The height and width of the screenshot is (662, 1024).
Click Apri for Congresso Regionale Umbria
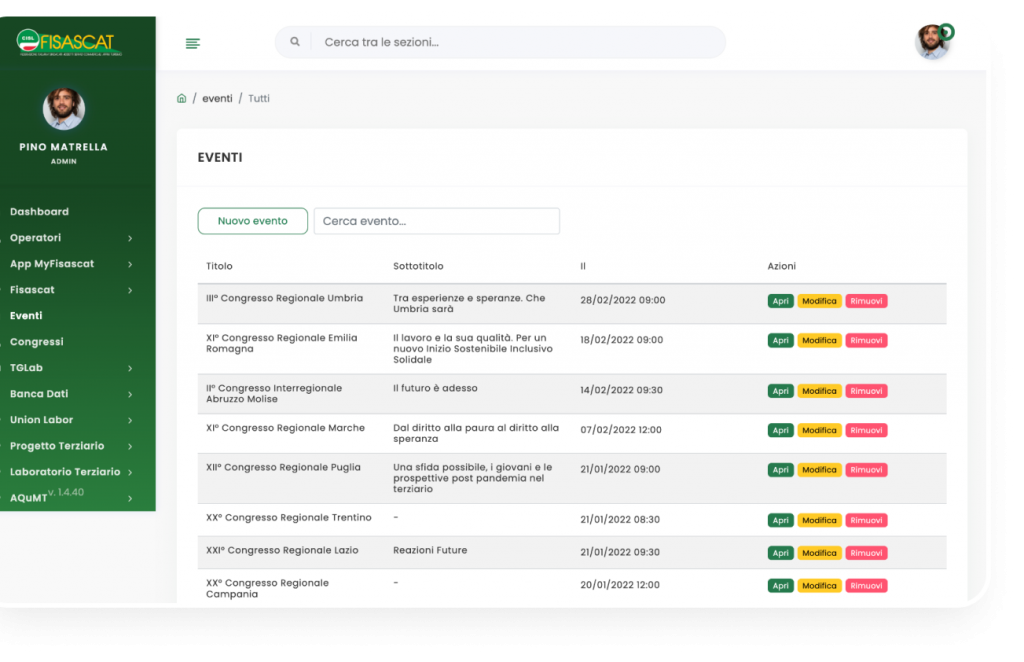(780, 301)
